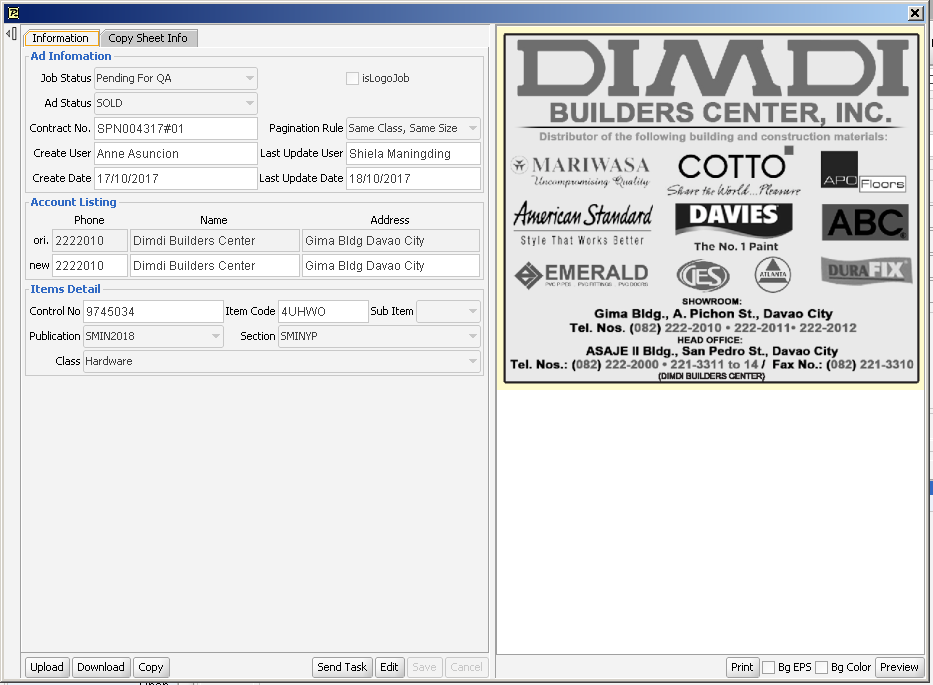Image resolution: width=933 pixels, height=685 pixels.
Task: Click the Send Task button
Action: pyautogui.click(x=342, y=667)
